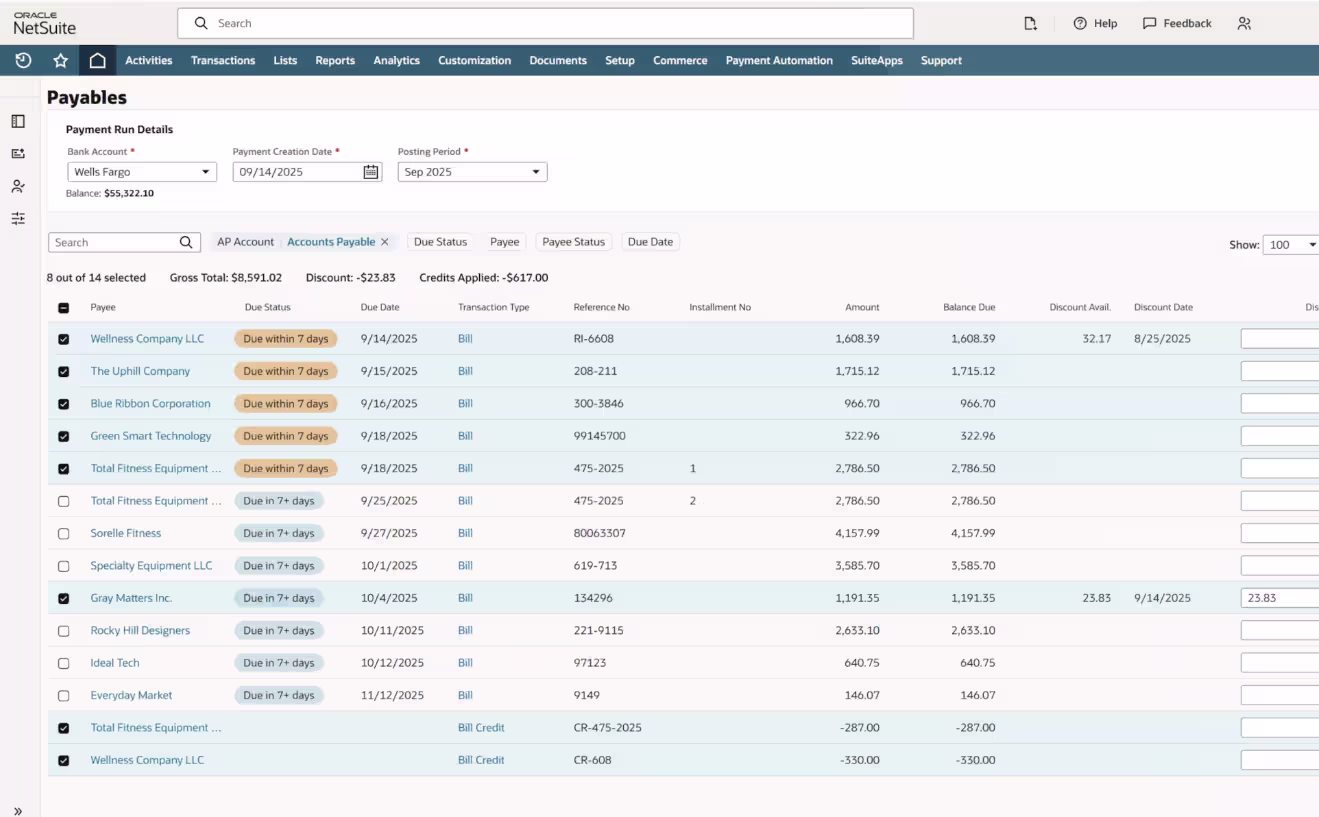This screenshot has height=817, width=1319.
Task: Open the Bill link for Everyday Market
Action: pos(465,695)
